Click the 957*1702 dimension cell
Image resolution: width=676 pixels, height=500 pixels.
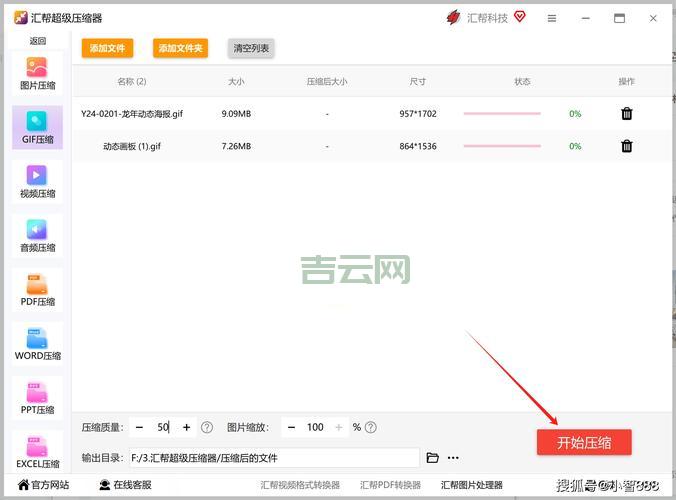tap(418, 114)
